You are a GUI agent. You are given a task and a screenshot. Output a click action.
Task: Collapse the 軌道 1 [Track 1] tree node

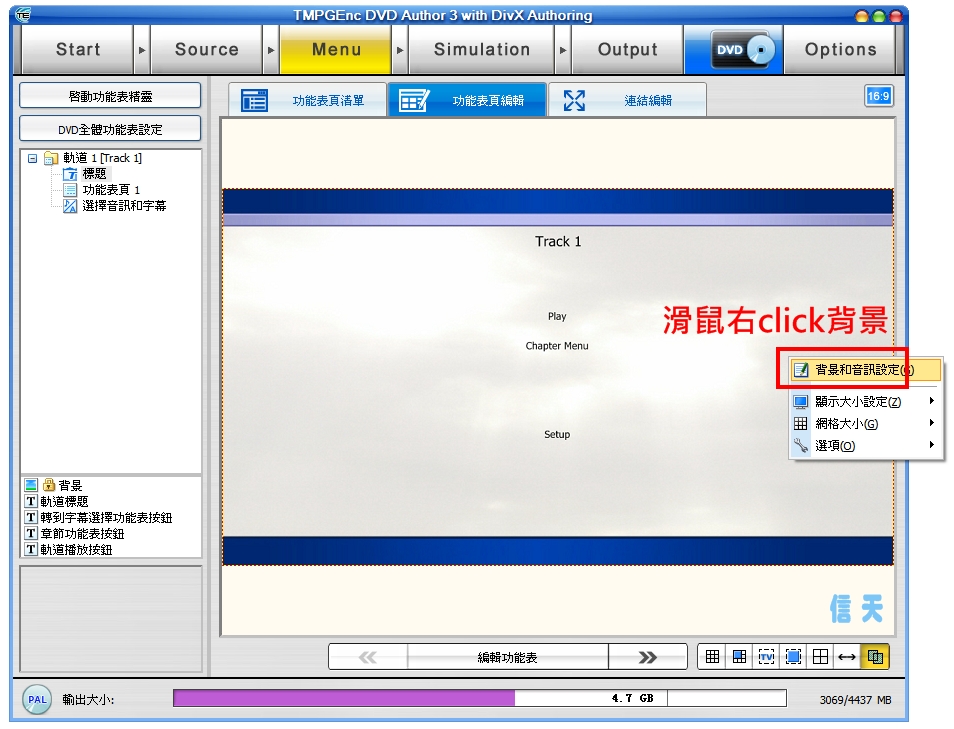coord(32,158)
